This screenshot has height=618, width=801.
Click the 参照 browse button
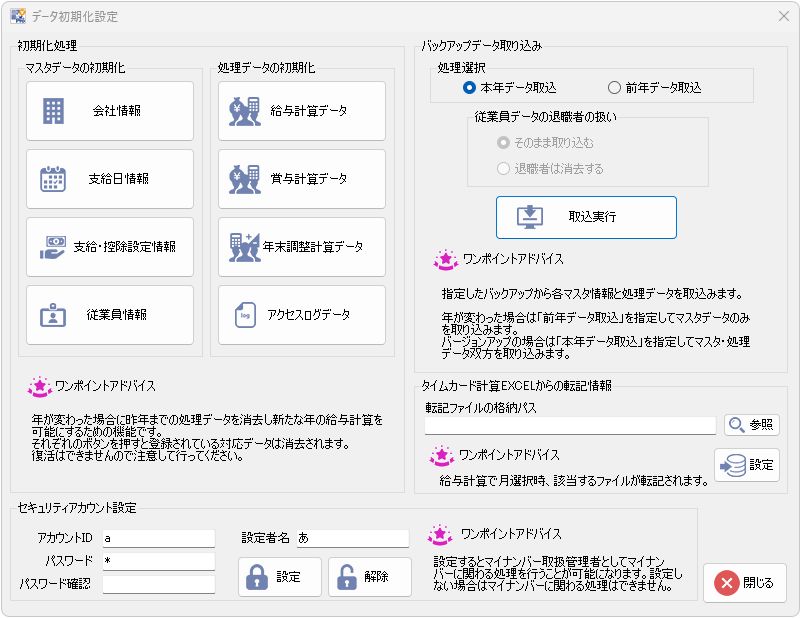click(752, 425)
